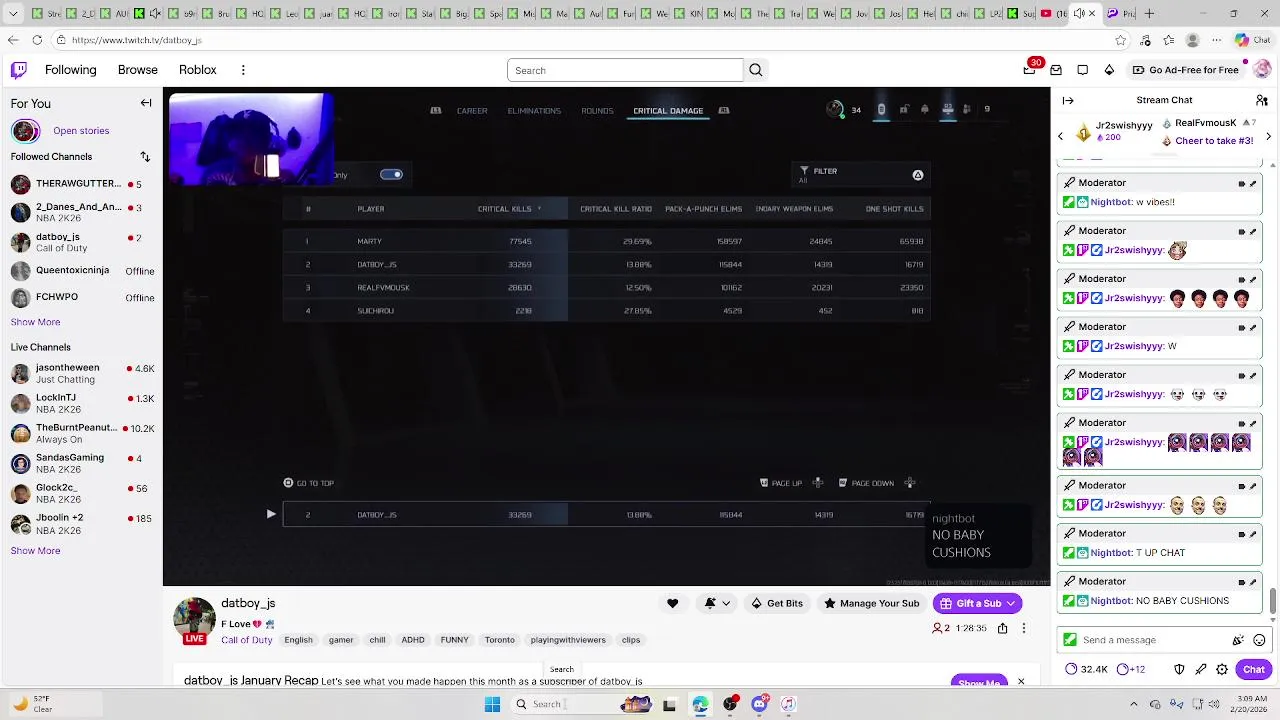Click Go Ad-Free for Free
Viewport: 1280px width, 720px height.
pos(1186,70)
